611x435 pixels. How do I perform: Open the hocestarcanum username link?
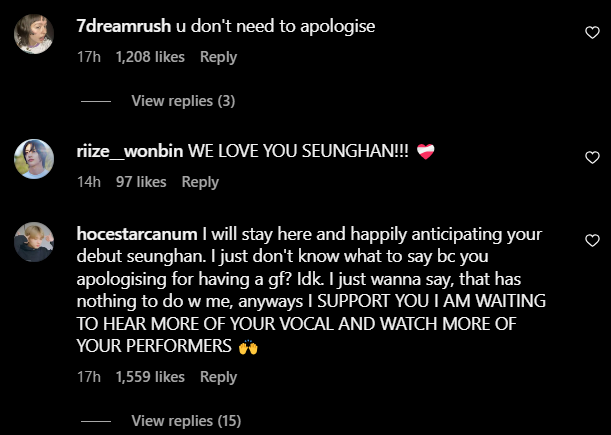tap(137, 234)
